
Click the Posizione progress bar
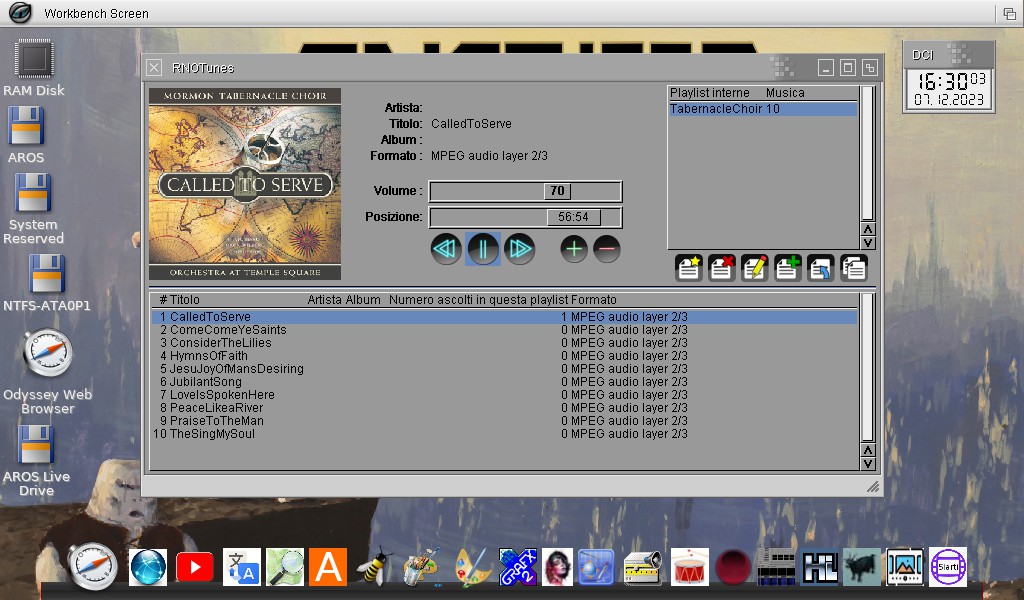(x=525, y=217)
